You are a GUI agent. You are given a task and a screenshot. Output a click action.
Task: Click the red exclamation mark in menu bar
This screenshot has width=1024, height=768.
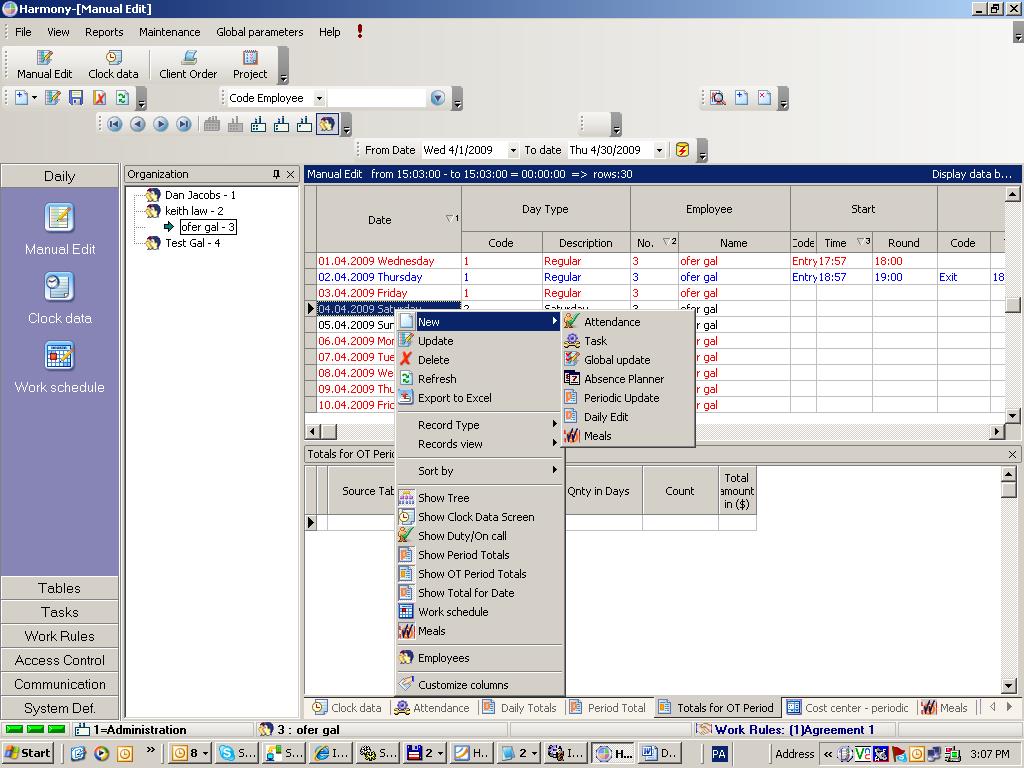(x=360, y=32)
